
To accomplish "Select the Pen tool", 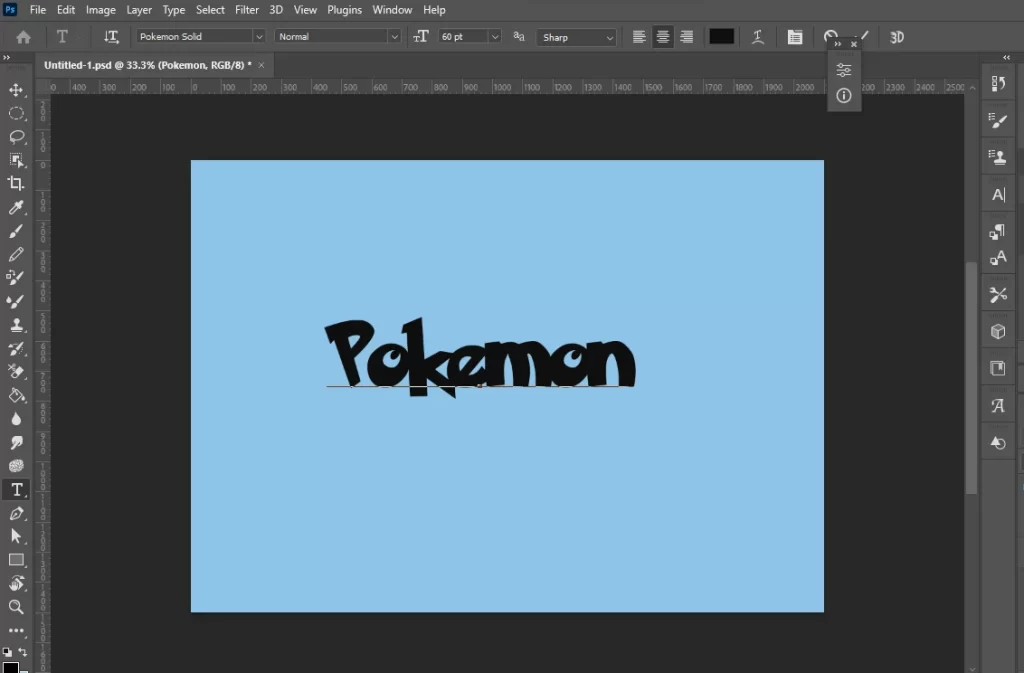I will (x=16, y=513).
